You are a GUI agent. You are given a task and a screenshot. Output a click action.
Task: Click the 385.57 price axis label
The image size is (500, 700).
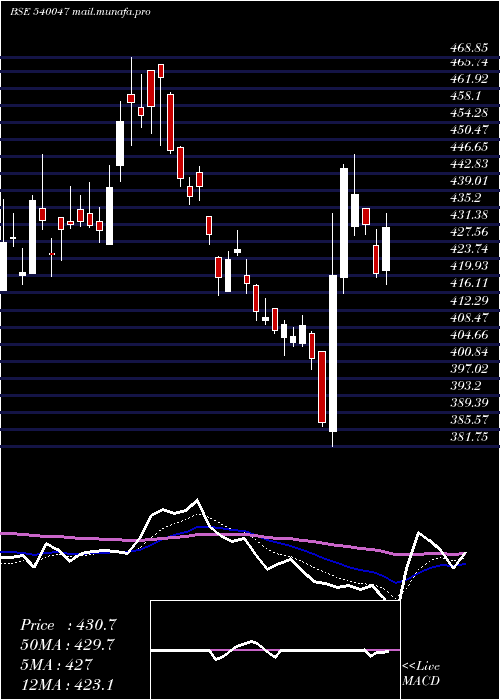469,420
